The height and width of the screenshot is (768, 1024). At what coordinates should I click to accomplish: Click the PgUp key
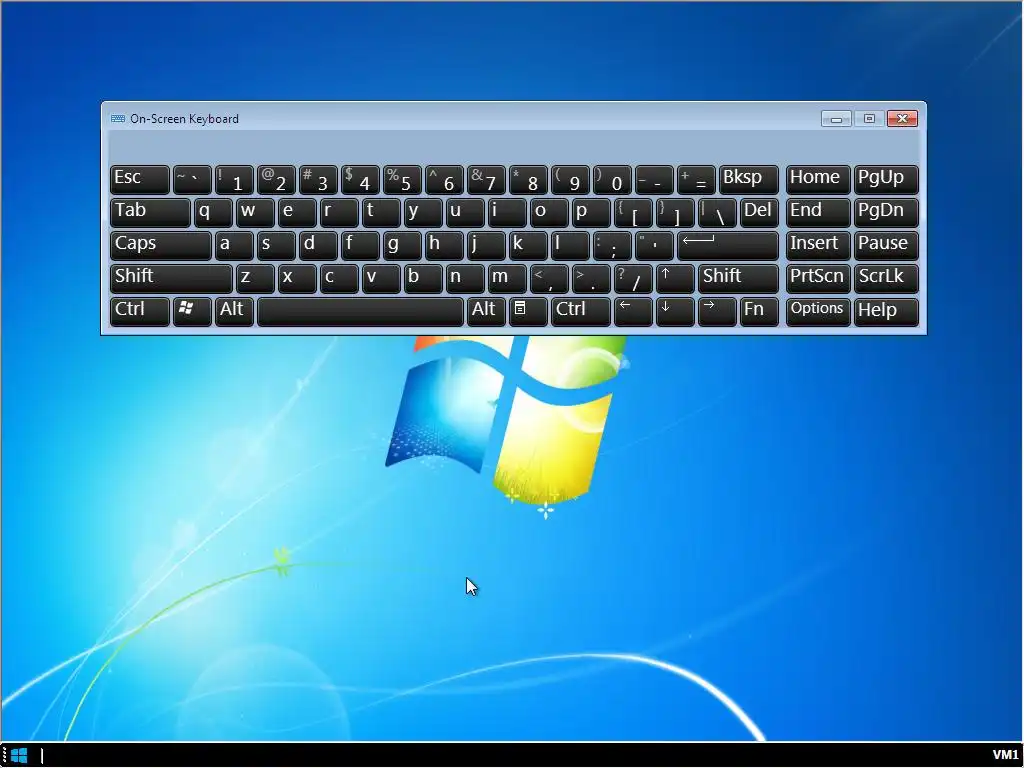pyautogui.click(x=886, y=180)
